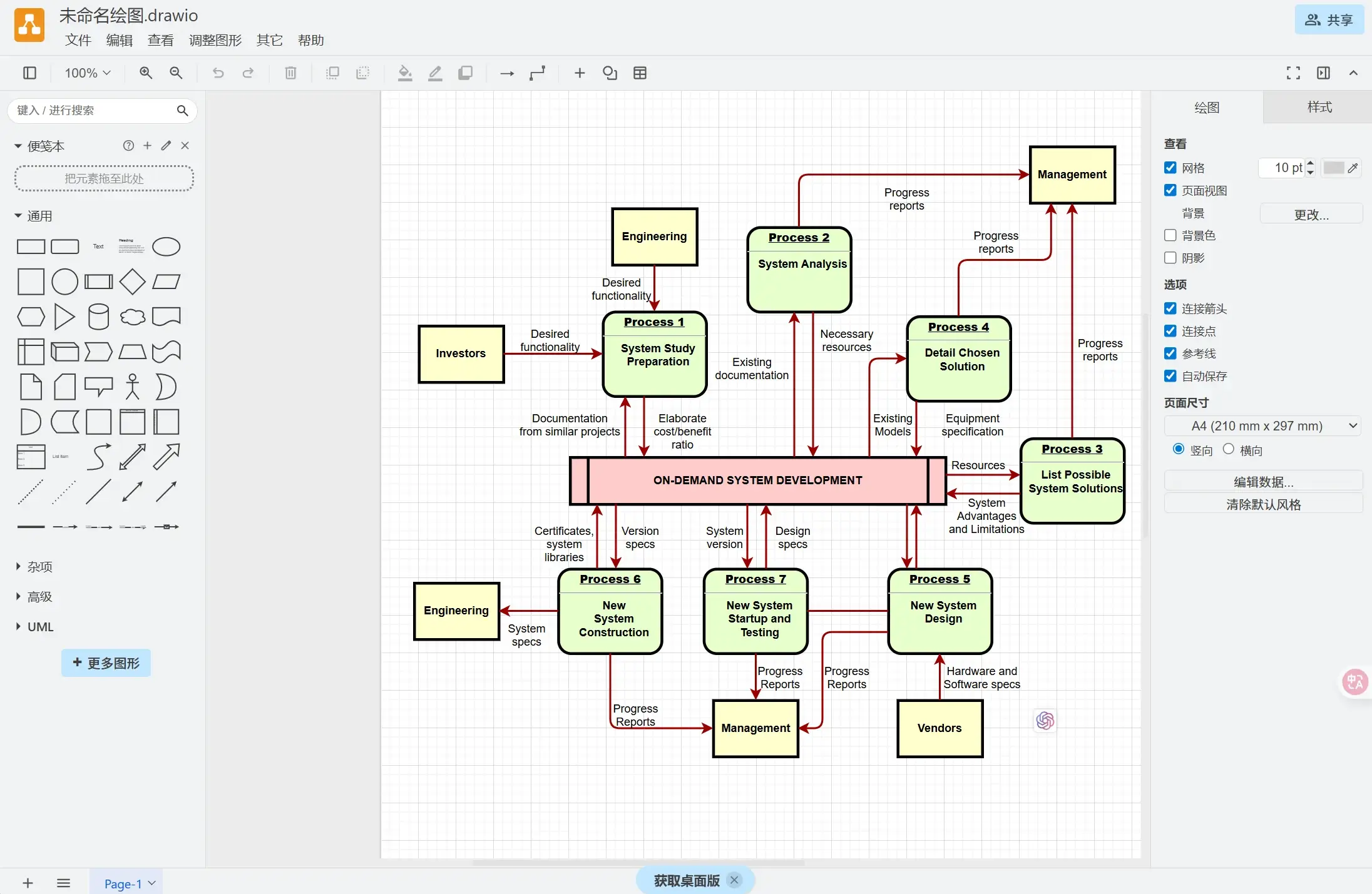The image size is (1372, 894).
Task: Select the triangle shape in General palette
Action: (x=64, y=317)
